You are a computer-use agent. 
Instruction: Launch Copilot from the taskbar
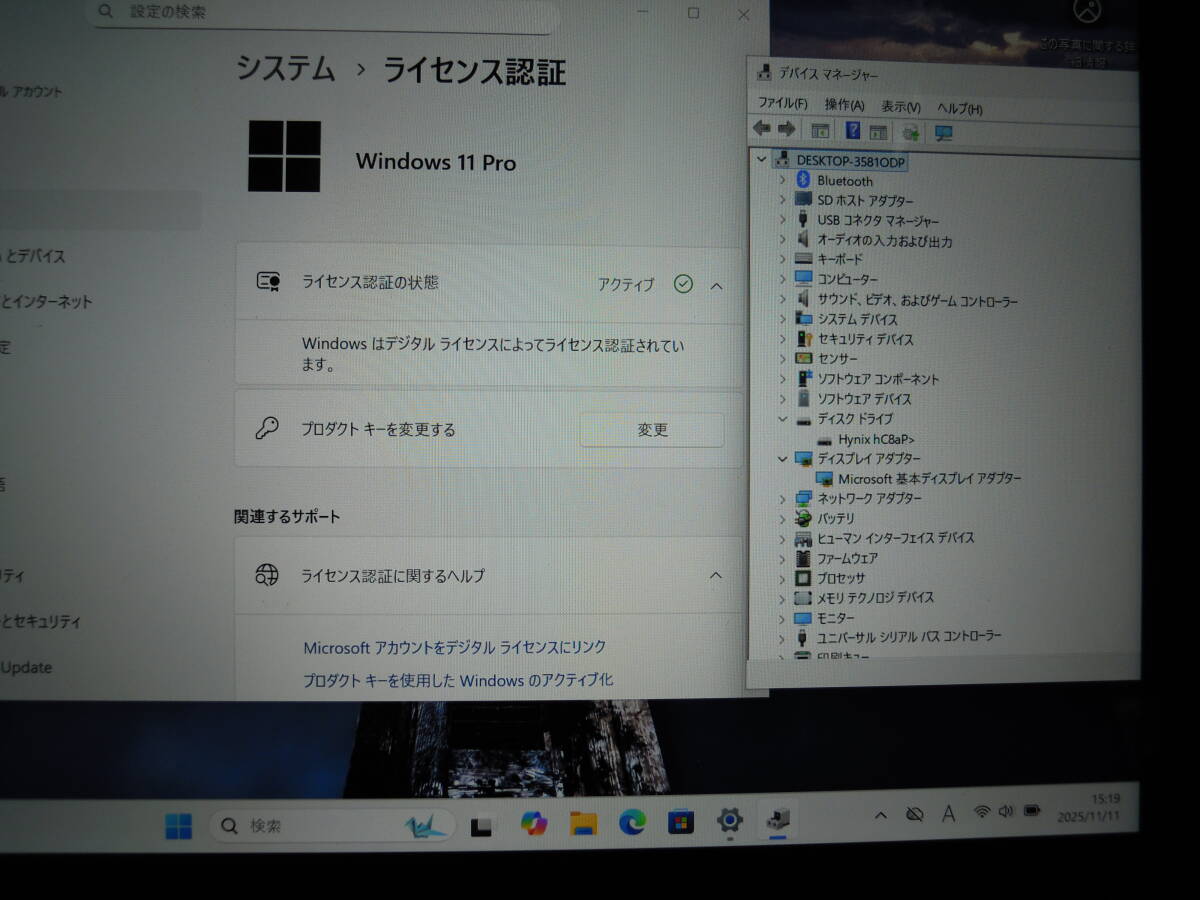[x=534, y=823]
